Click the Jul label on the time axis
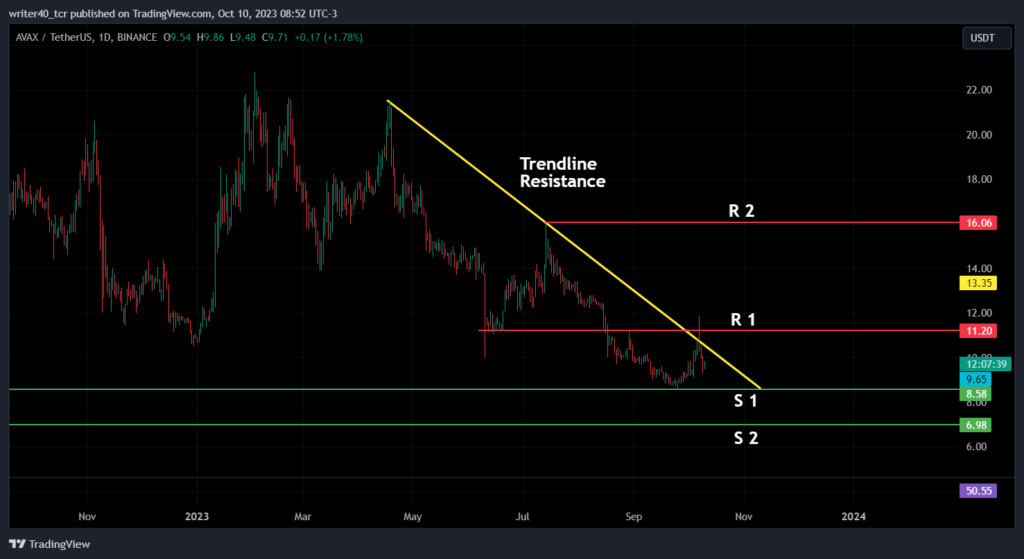Screen dimensions: 1024x559 [522, 517]
